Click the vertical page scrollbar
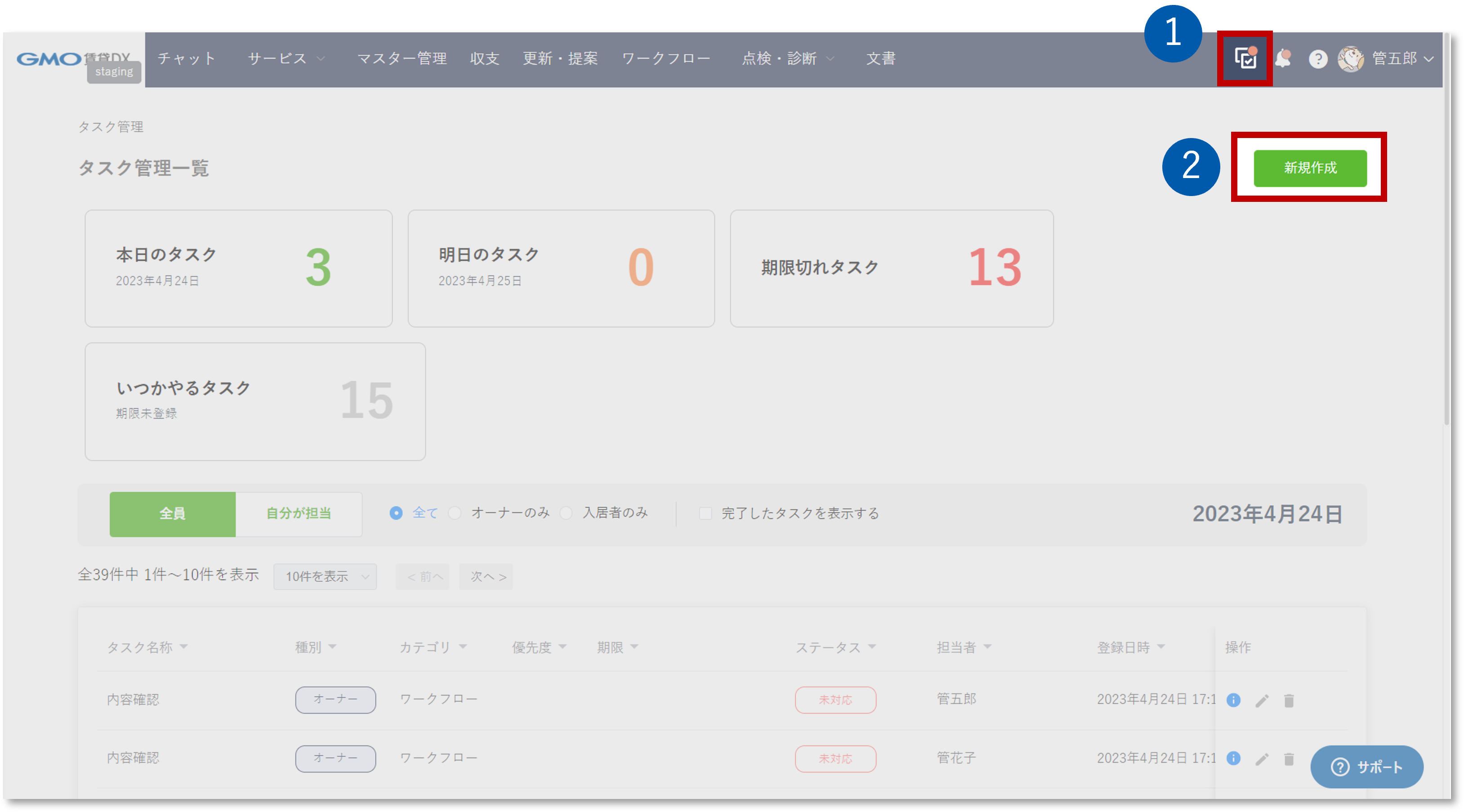 coord(1446,228)
